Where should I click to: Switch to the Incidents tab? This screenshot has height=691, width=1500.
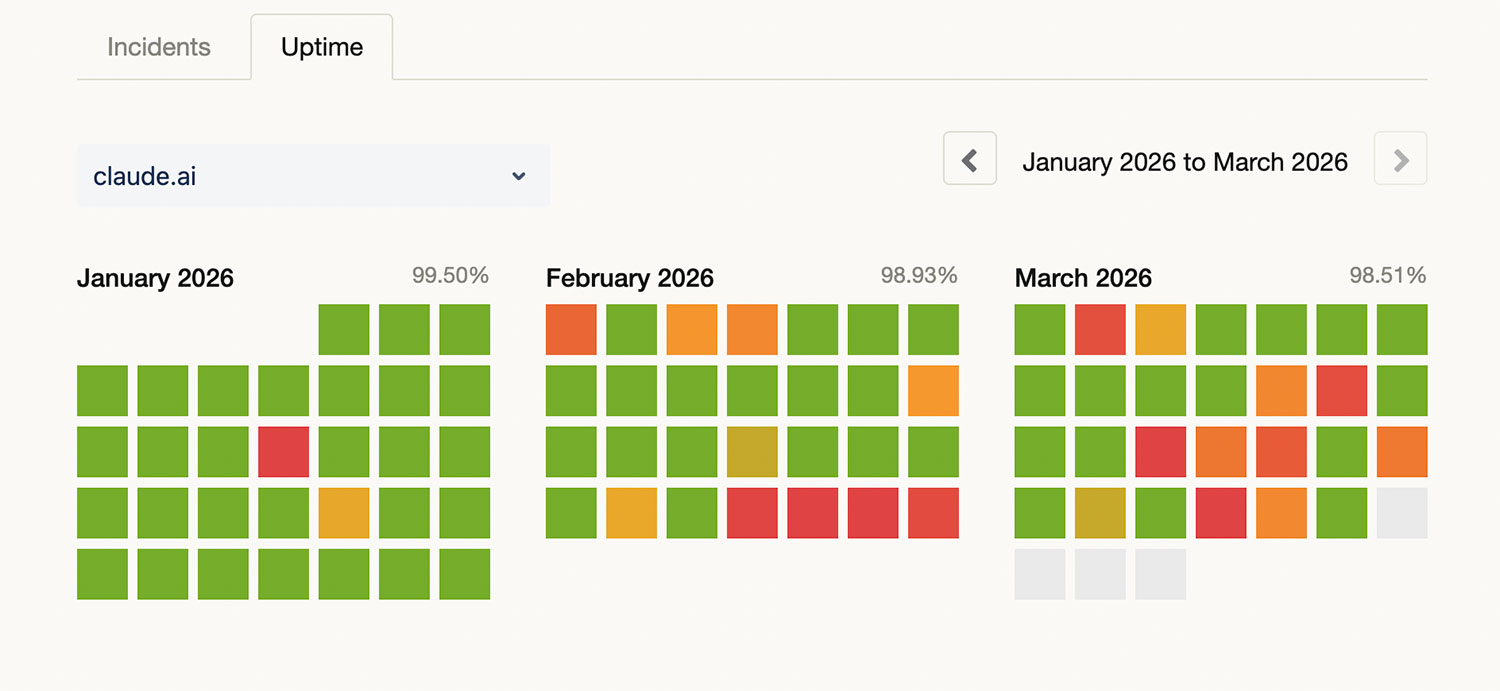click(x=159, y=47)
